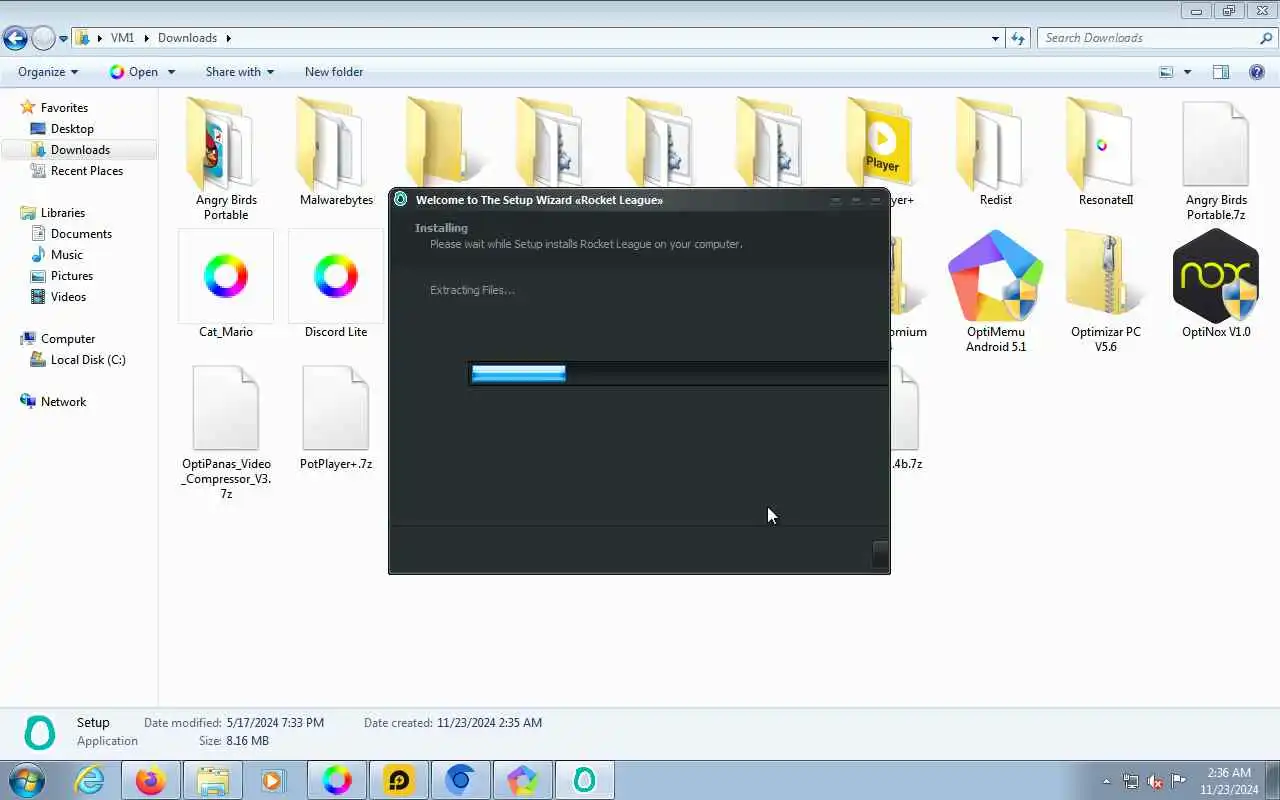Open the address bar history dropdown
The width and height of the screenshot is (1280, 800).
[x=995, y=38]
